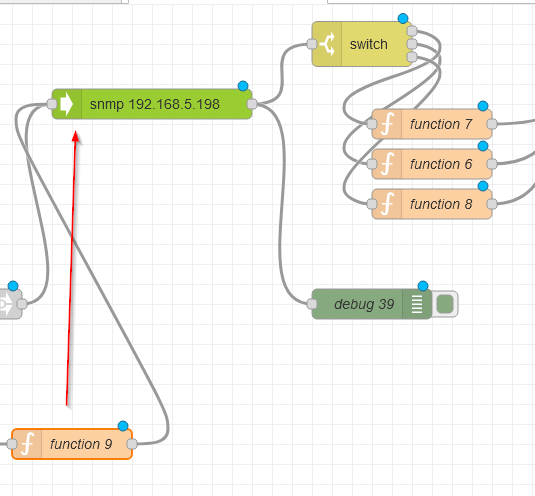Viewport: 535px width, 496px height.
Task: Click the blue changed dot on snmp node
Action: point(243,86)
